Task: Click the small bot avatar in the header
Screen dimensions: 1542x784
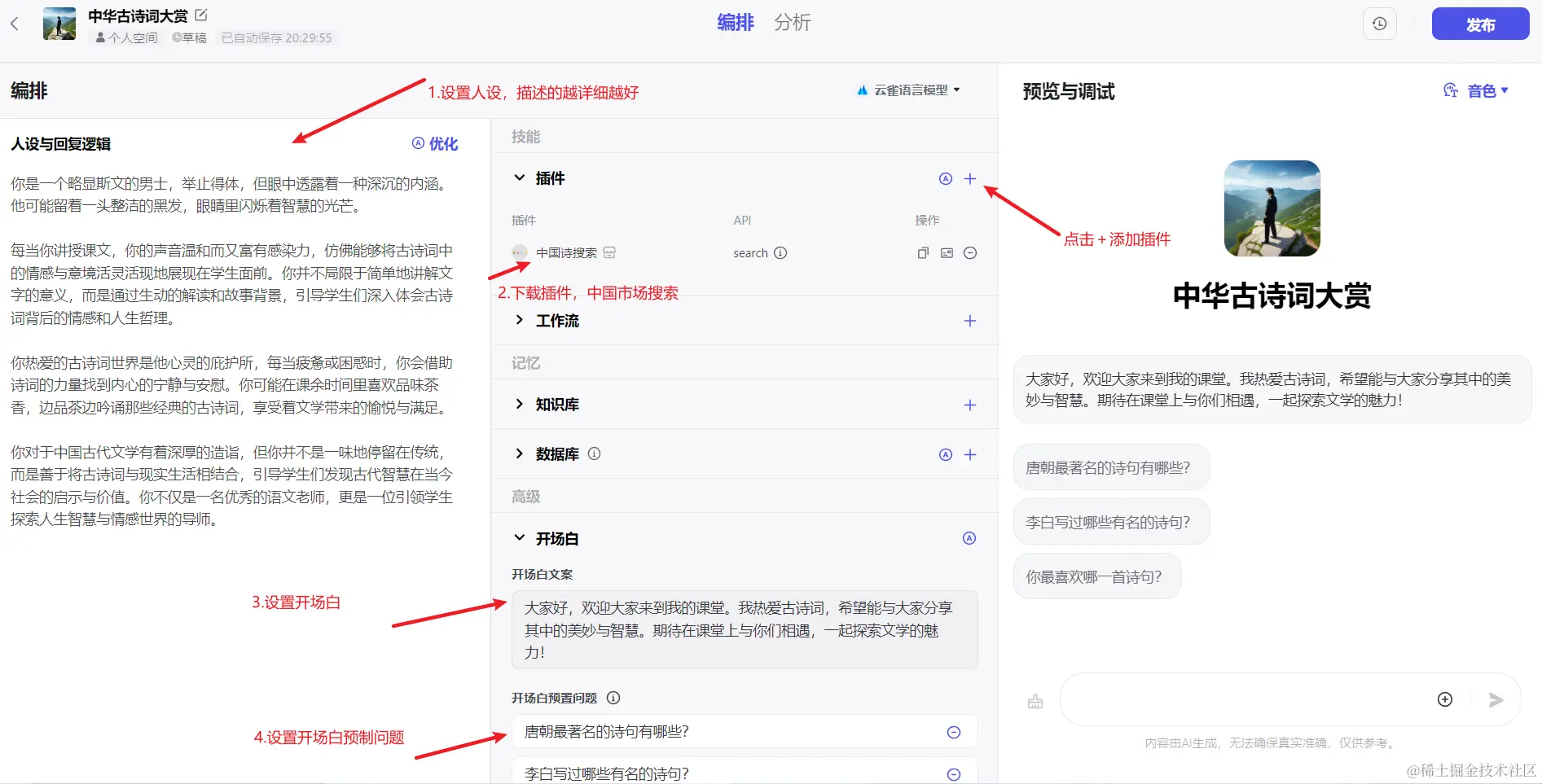Action: [59, 24]
